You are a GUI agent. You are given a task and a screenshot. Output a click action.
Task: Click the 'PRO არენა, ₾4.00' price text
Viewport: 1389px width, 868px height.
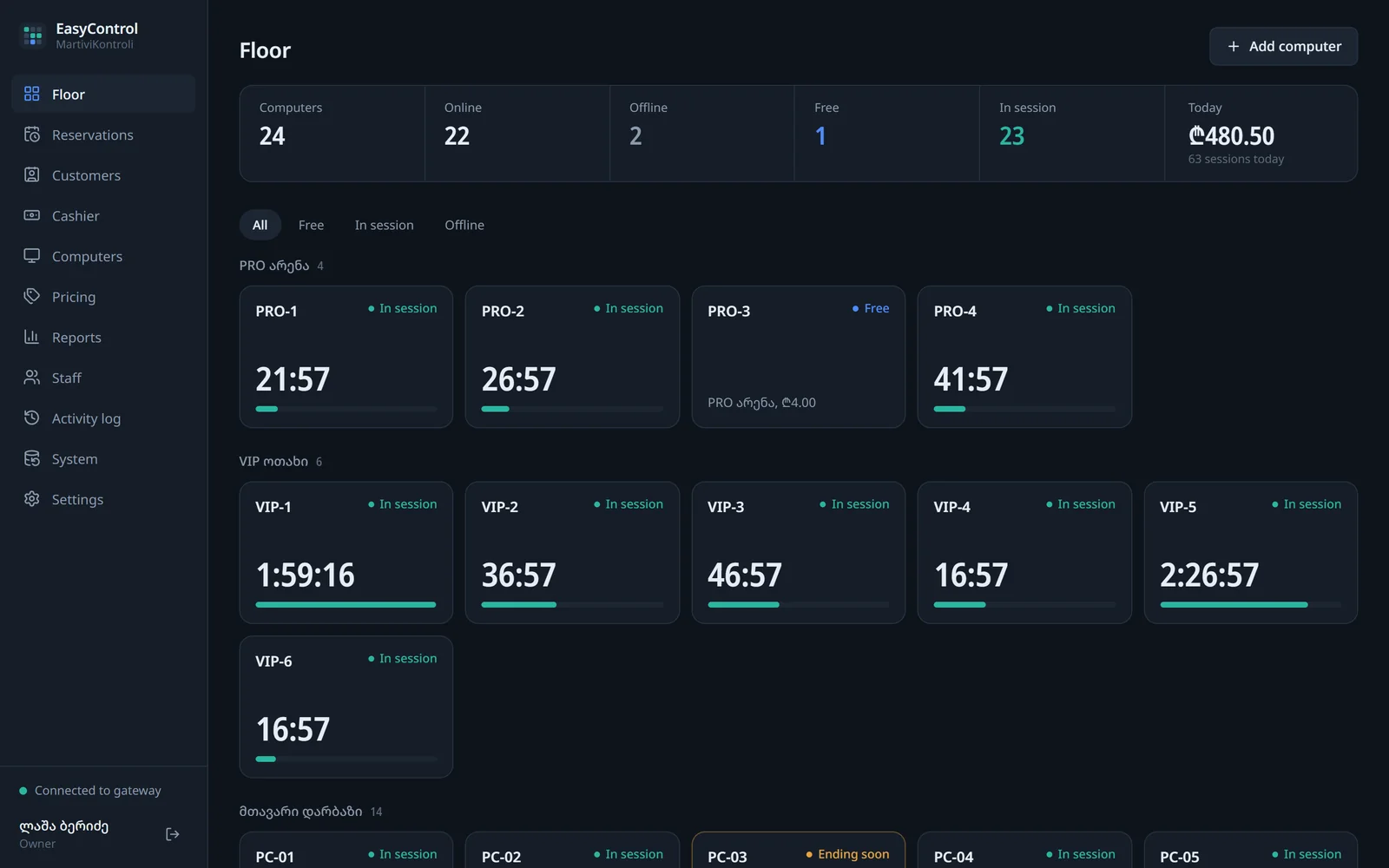(761, 403)
